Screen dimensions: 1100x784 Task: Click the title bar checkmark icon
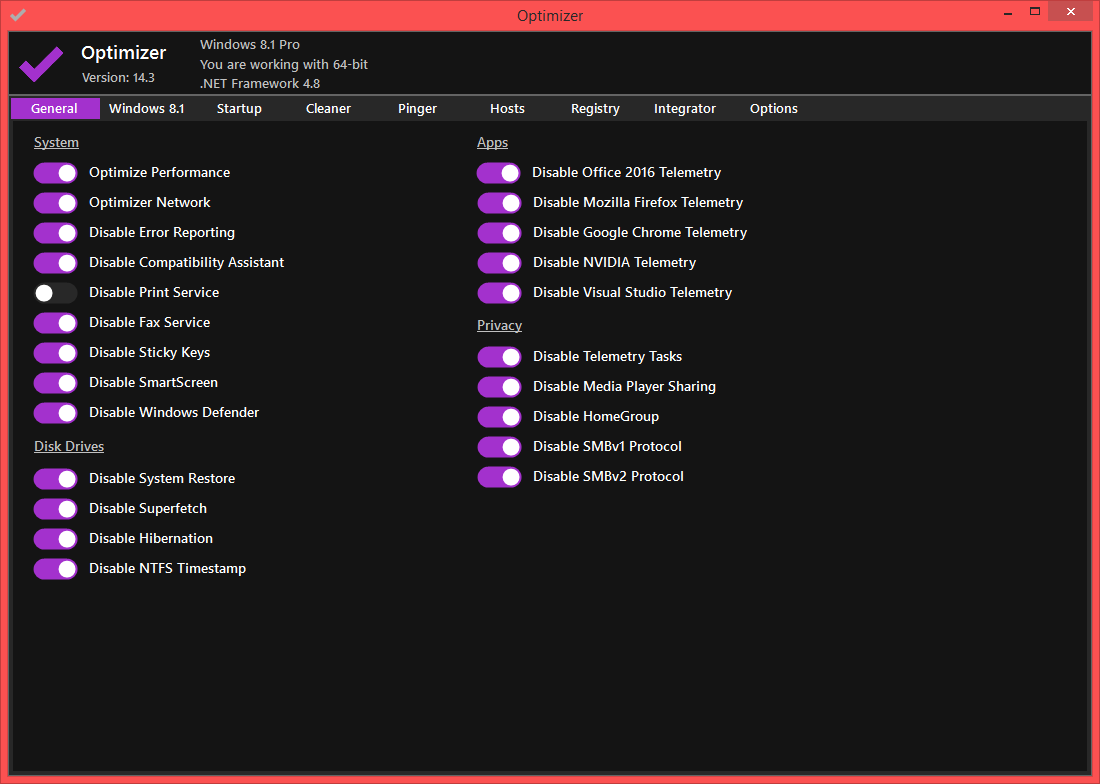[18, 15]
